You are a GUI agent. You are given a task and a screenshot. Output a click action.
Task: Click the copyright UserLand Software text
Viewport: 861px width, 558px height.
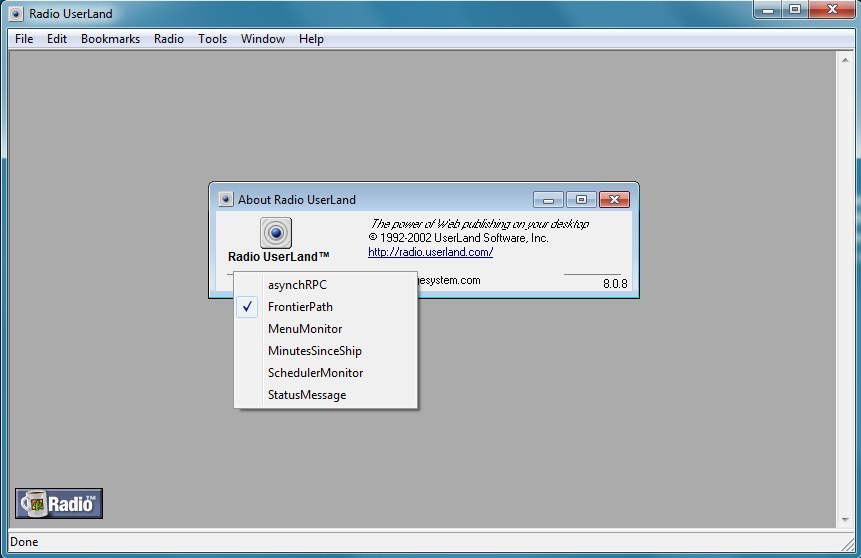pos(459,238)
